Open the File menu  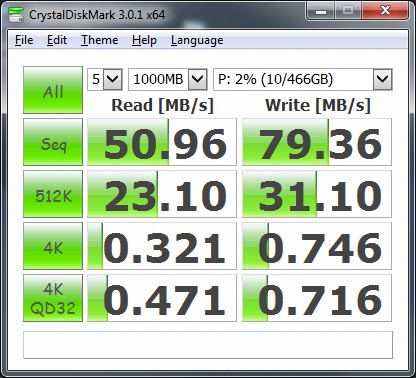click(x=24, y=40)
